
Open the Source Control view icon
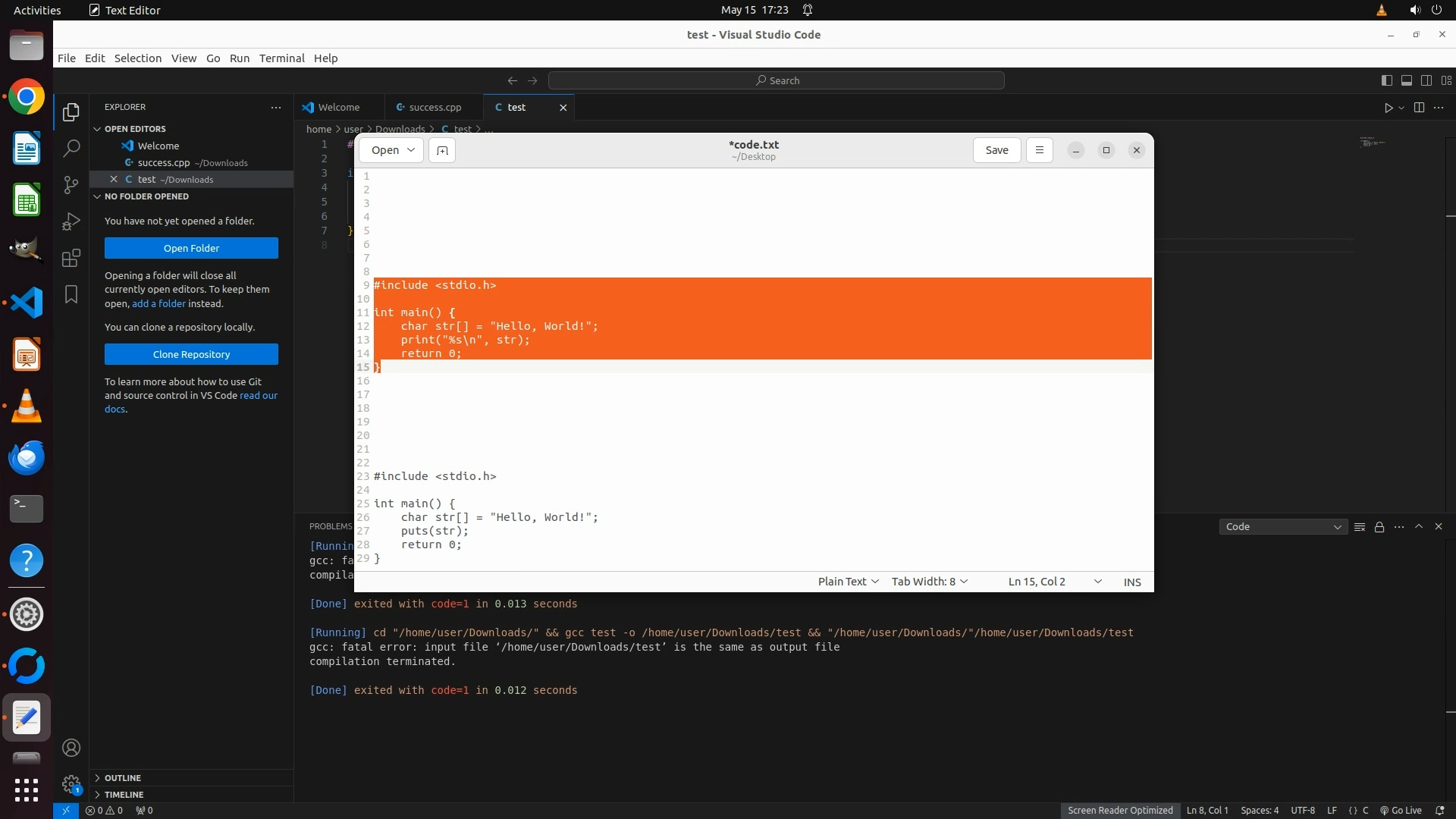pos(71,184)
